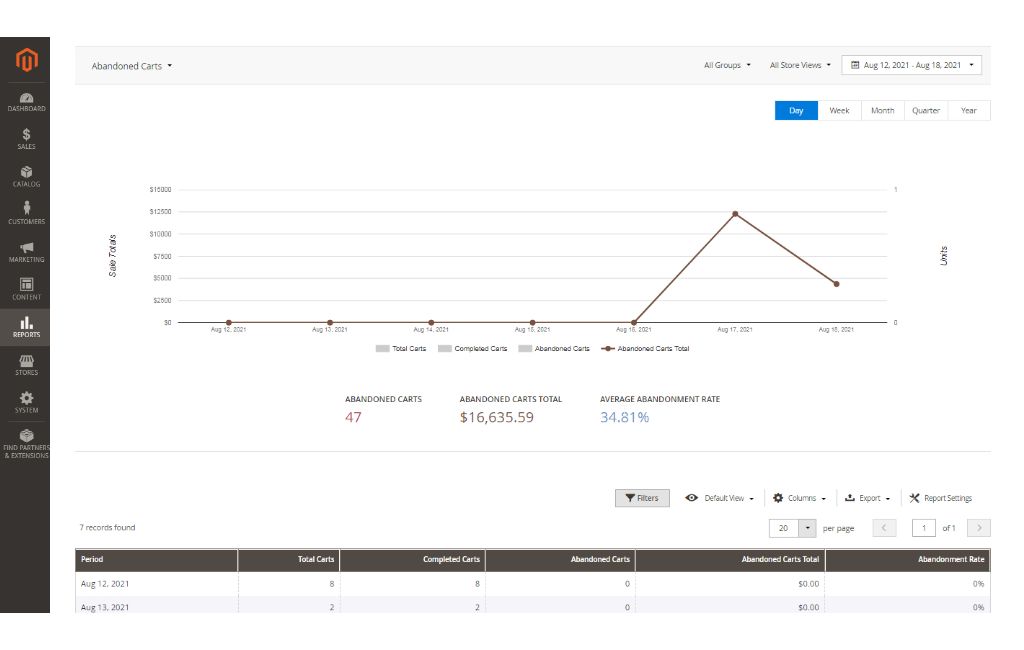Image resolution: width=1024 pixels, height=650 pixels.
Task: Click the Aug 17, 2021 chart data point
Action: point(735,214)
